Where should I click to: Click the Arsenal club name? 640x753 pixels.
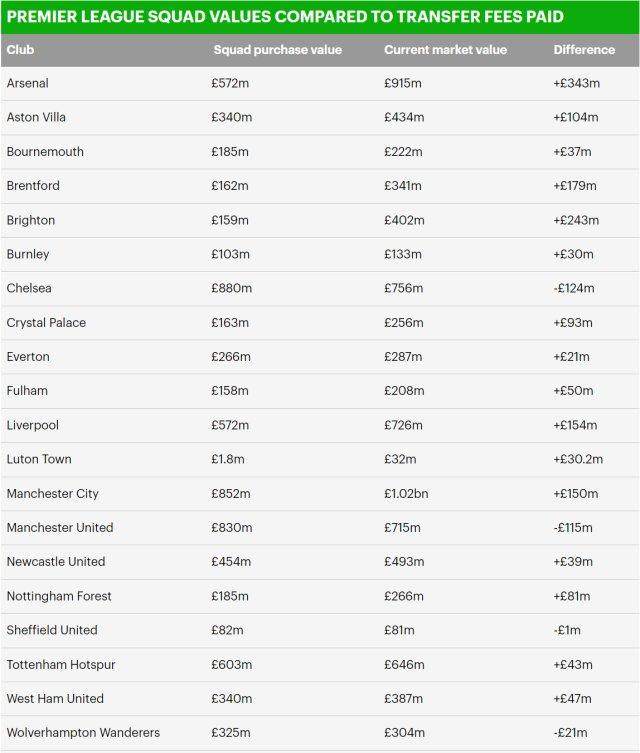click(x=27, y=83)
